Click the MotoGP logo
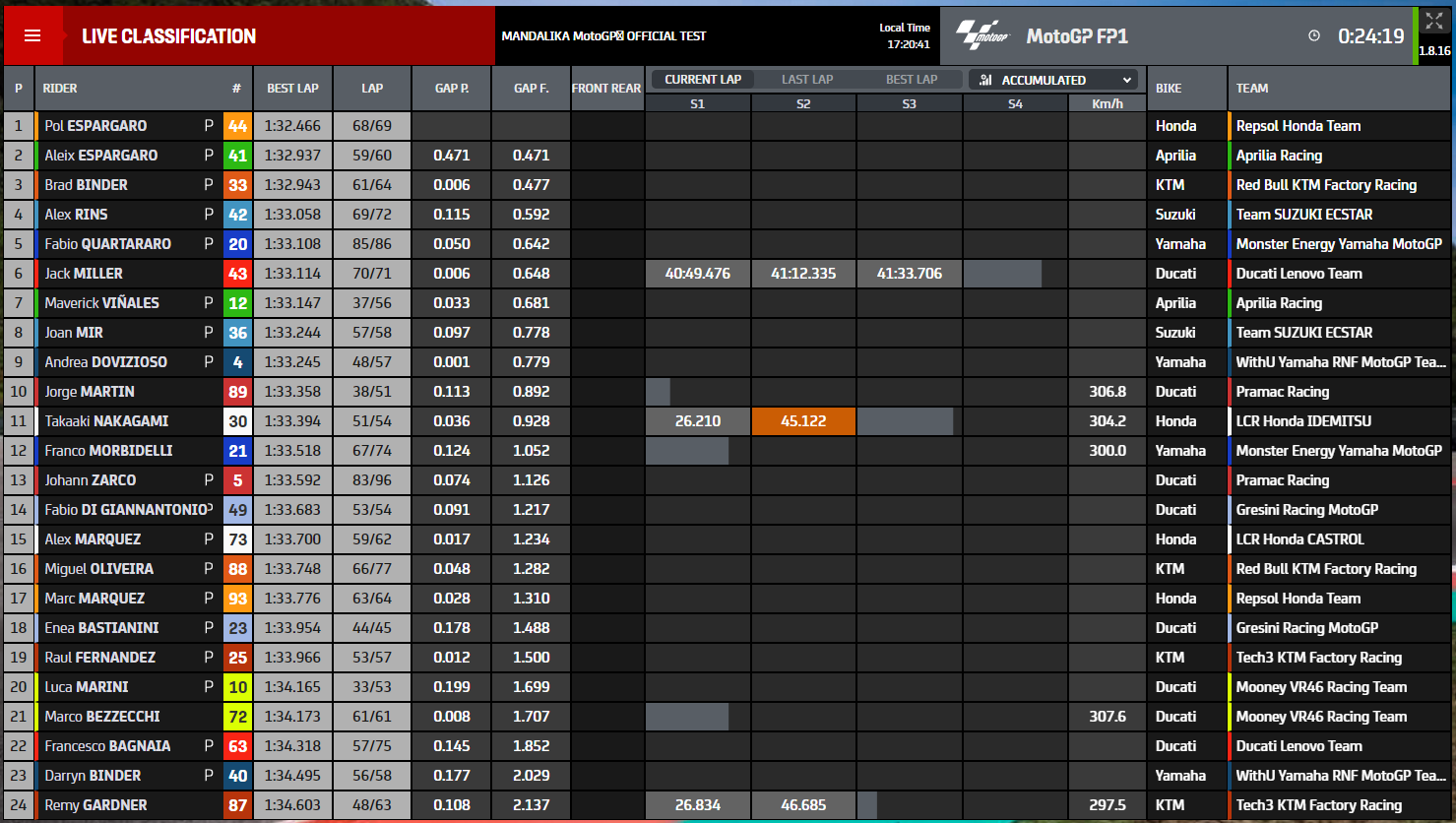1456x823 pixels. [983, 35]
